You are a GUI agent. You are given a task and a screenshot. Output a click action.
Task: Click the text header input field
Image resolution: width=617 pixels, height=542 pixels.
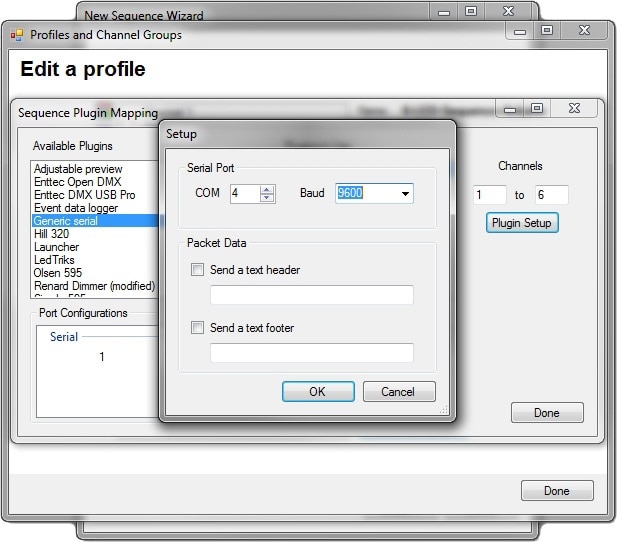[312, 295]
